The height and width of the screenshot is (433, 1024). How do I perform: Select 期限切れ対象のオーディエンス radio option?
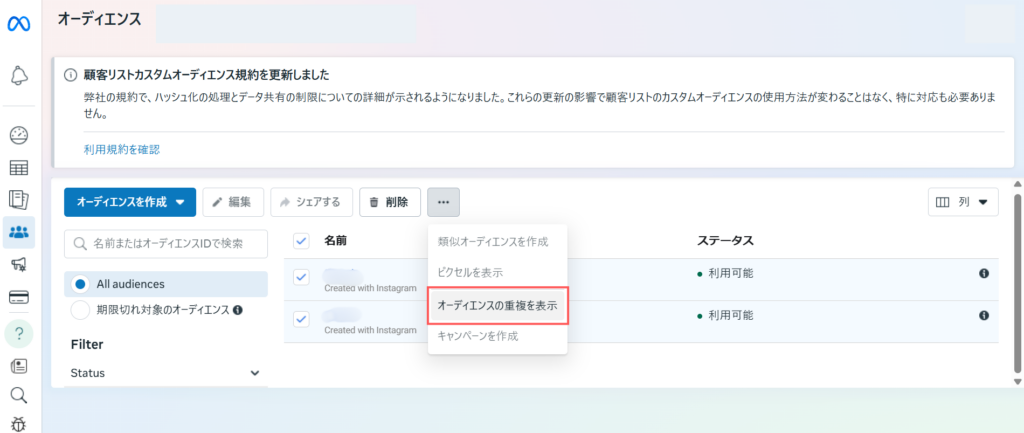point(80,310)
